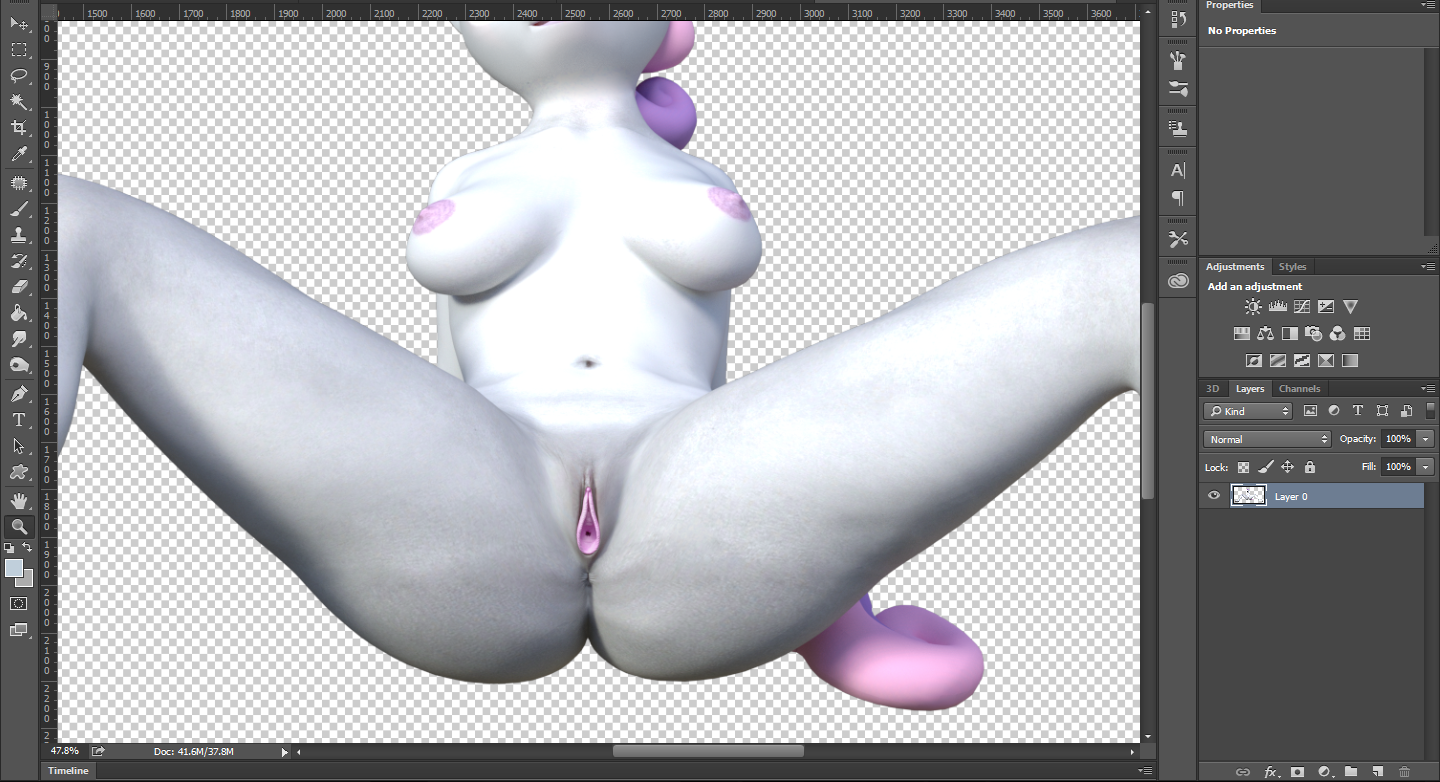Add a layer mask

tap(1297, 772)
